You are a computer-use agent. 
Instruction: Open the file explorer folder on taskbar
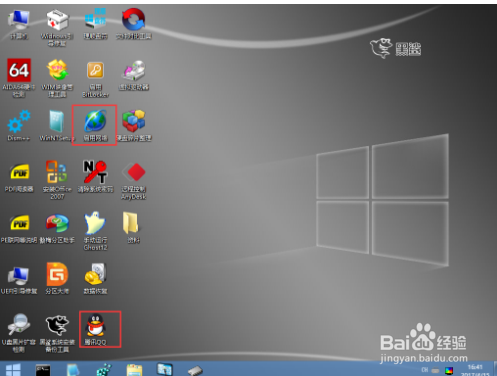click(x=134, y=370)
